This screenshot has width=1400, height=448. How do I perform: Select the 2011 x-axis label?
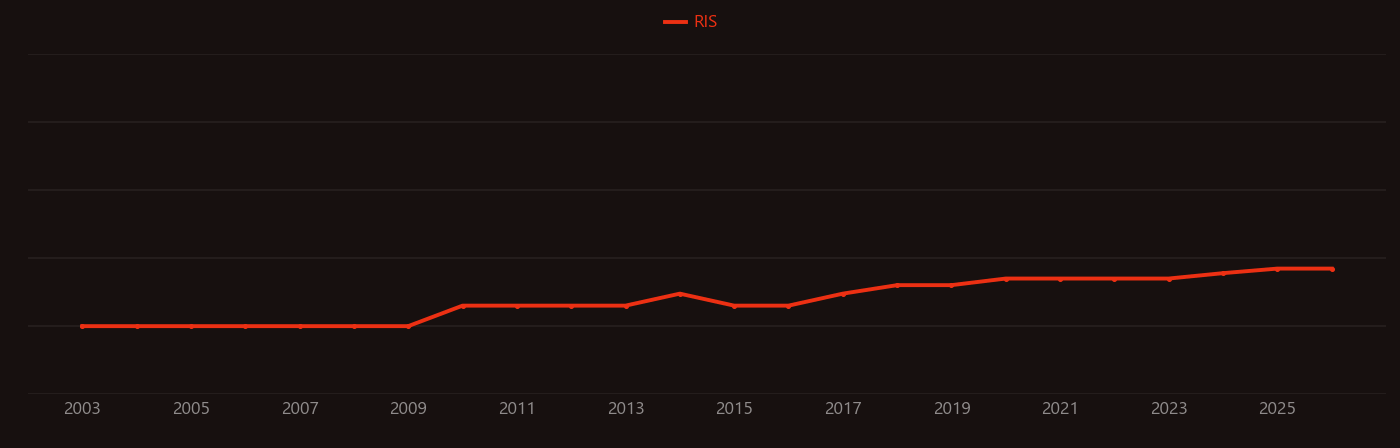pos(517,409)
